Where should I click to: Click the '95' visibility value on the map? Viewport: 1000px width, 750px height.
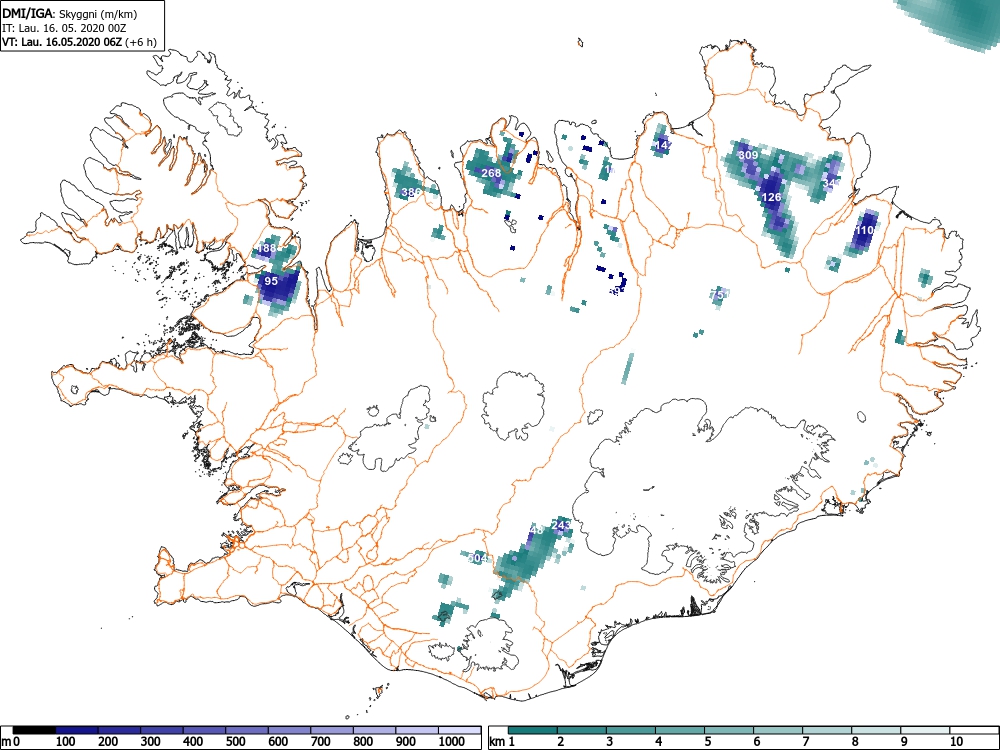(271, 281)
